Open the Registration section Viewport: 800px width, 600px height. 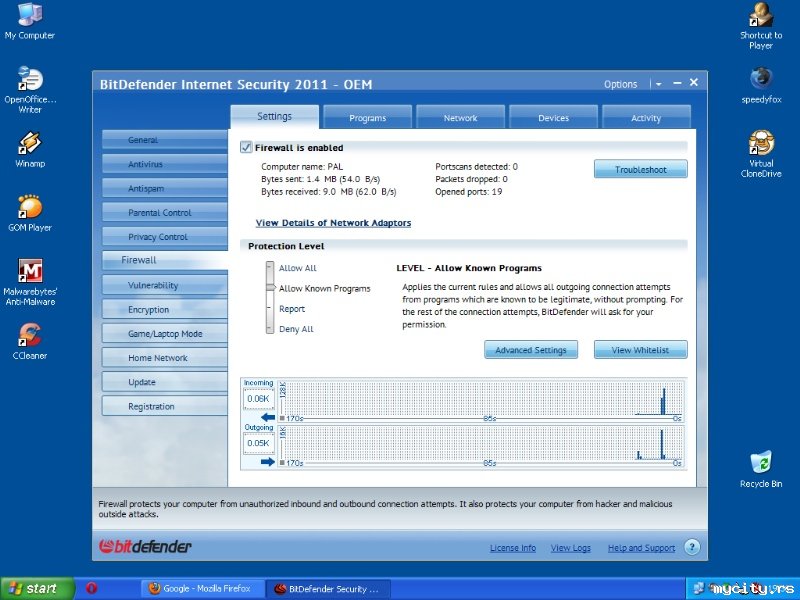click(x=164, y=406)
